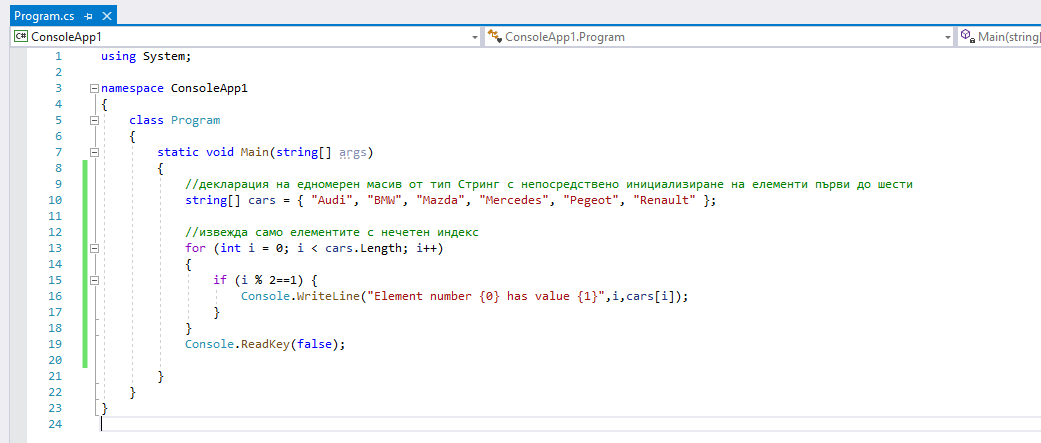
Task: Collapse the namespace ConsoleApp1 block
Action: (x=94, y=88)
